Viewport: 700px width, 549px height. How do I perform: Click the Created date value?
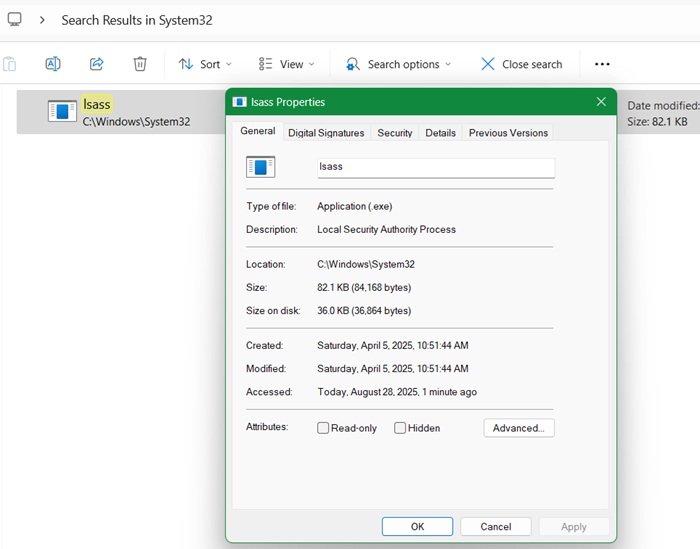click(393, 345)
